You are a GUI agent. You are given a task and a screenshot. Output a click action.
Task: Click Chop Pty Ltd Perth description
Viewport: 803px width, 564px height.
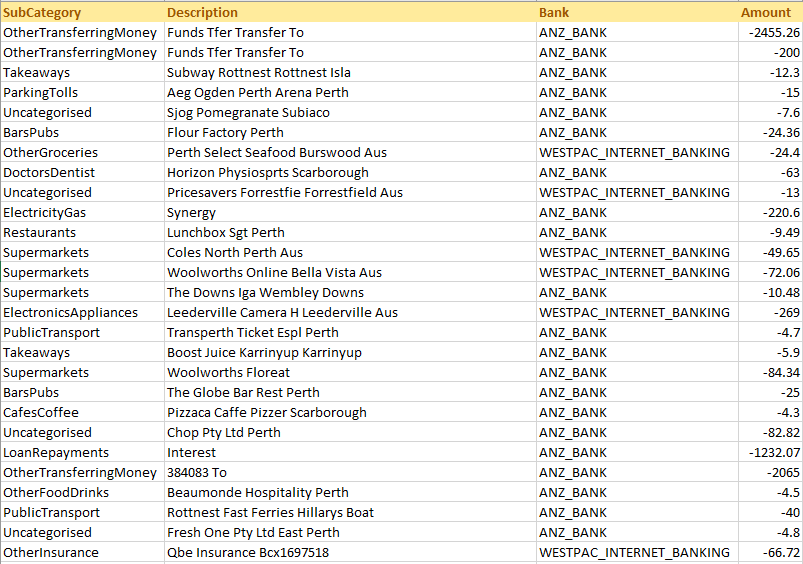tap(350, 432)
